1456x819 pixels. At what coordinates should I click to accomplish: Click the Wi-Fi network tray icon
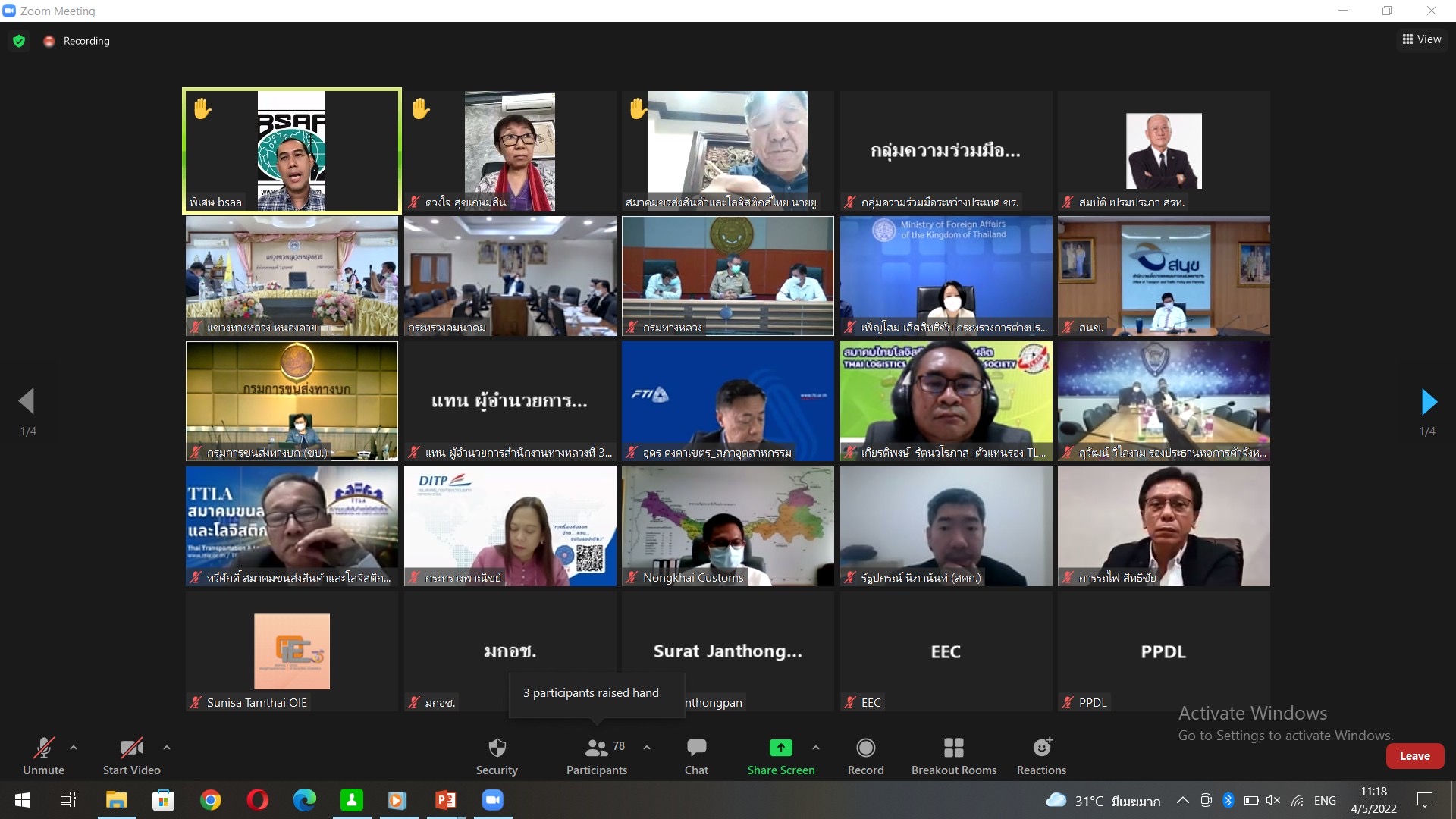point(1298,800)
